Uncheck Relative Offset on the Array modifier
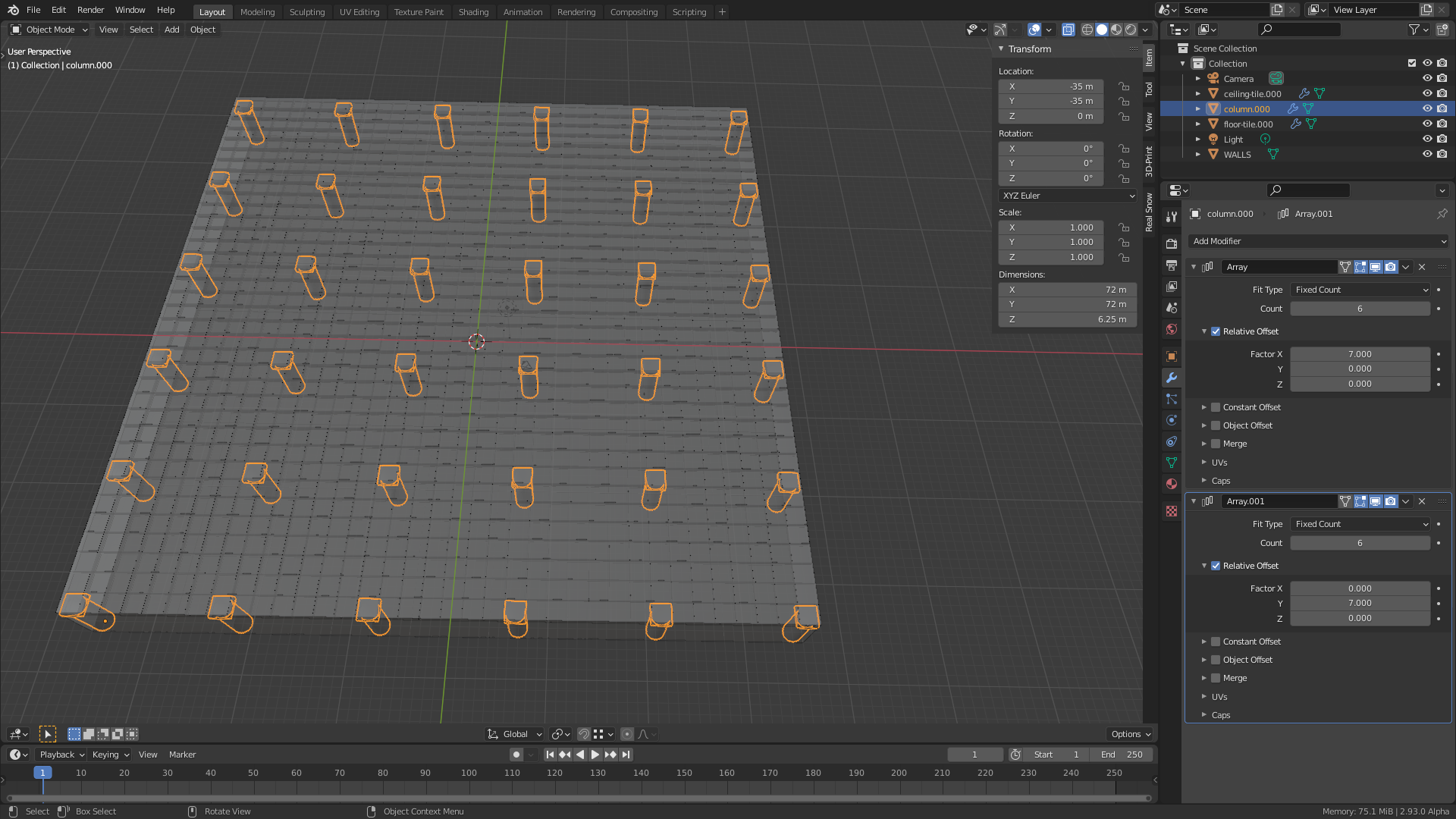 point(1216,331)
